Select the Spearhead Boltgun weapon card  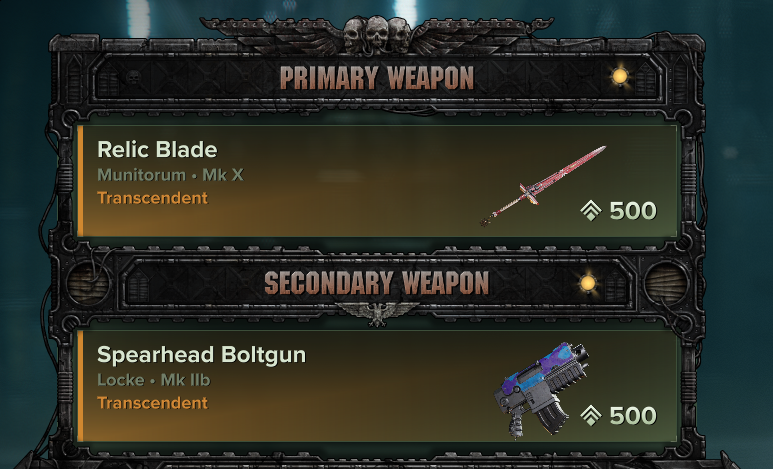point(378,386)
